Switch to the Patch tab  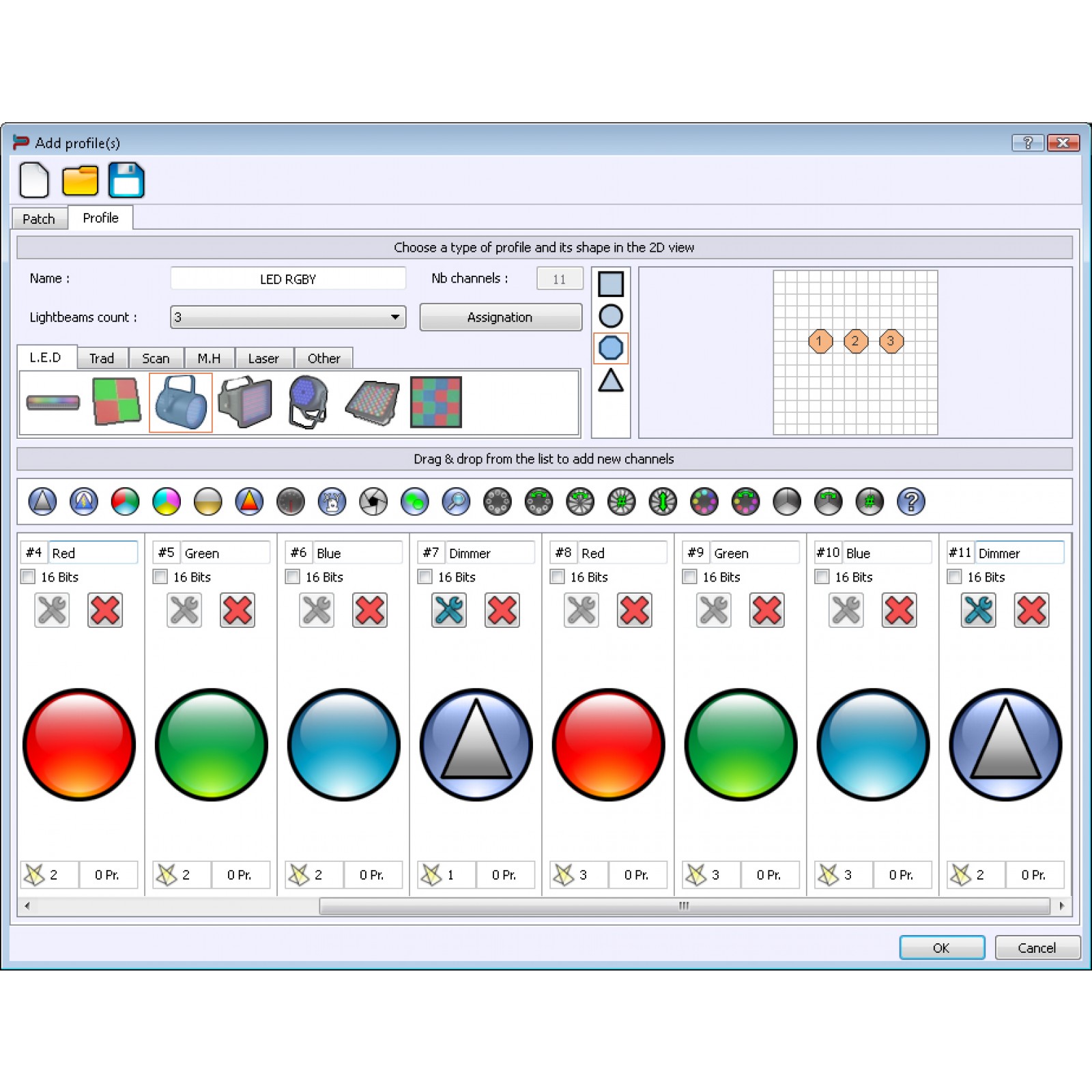39,219
